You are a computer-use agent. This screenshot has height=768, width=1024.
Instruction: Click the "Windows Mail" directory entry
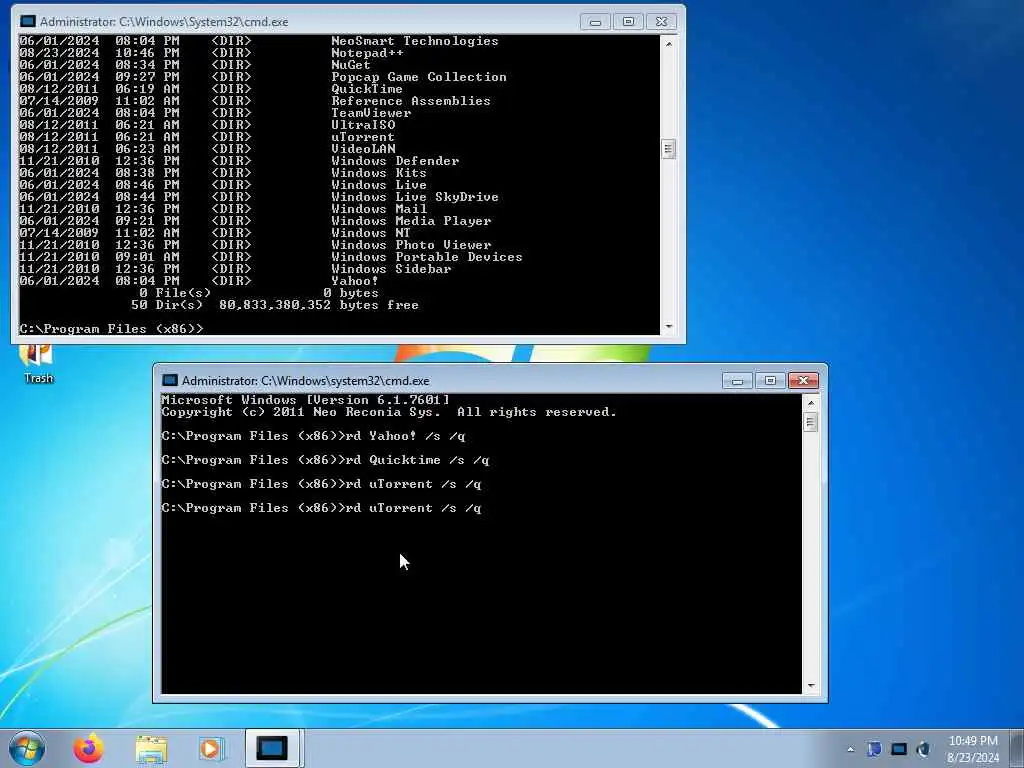(x=379, y=209)
